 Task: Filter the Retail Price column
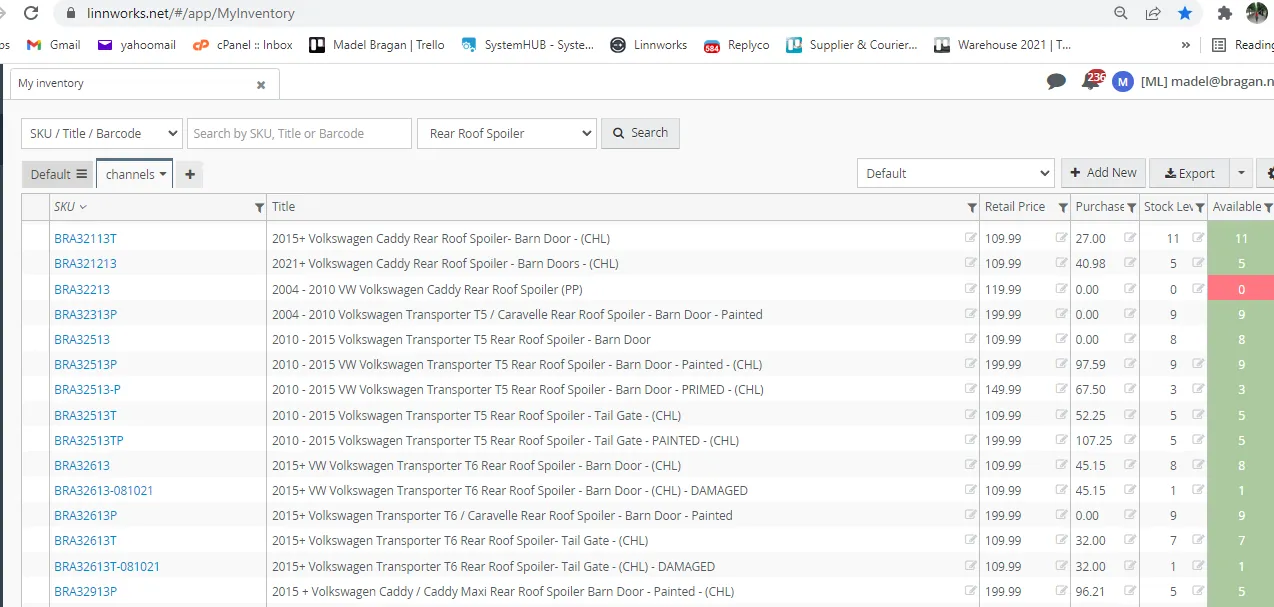click(x=1063, y=208)
